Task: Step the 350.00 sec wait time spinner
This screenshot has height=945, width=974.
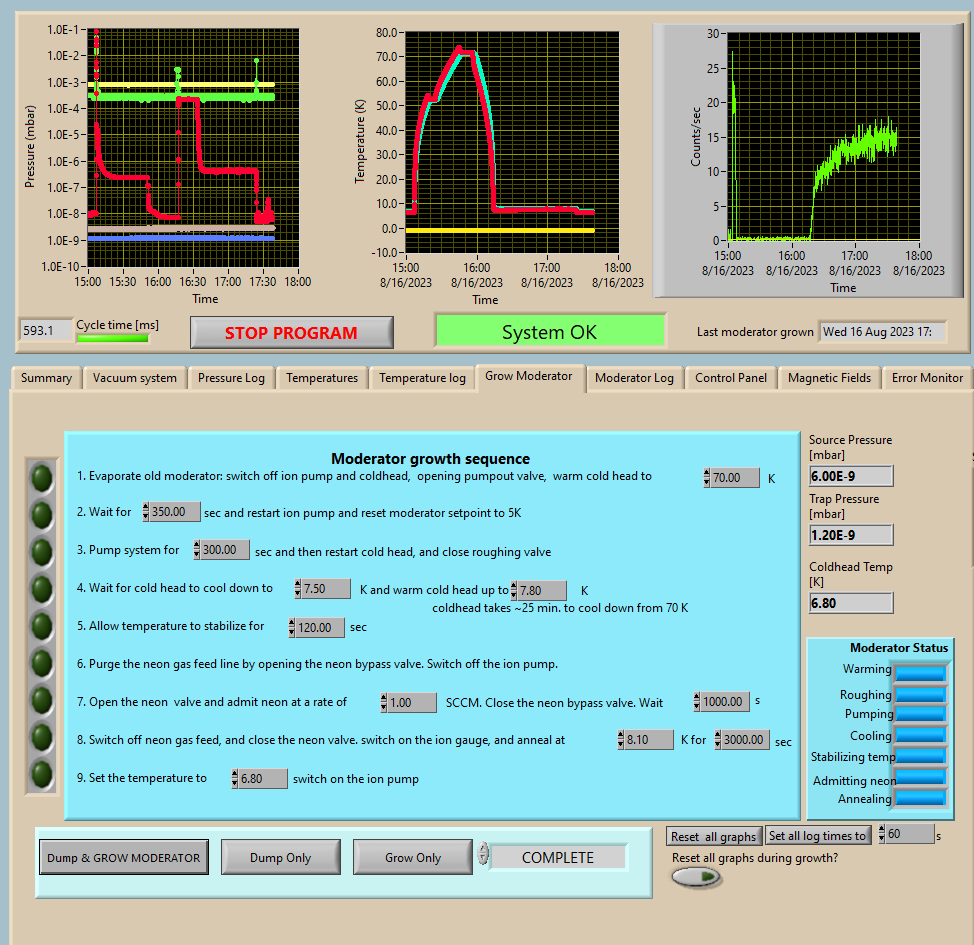Action: 145,512
